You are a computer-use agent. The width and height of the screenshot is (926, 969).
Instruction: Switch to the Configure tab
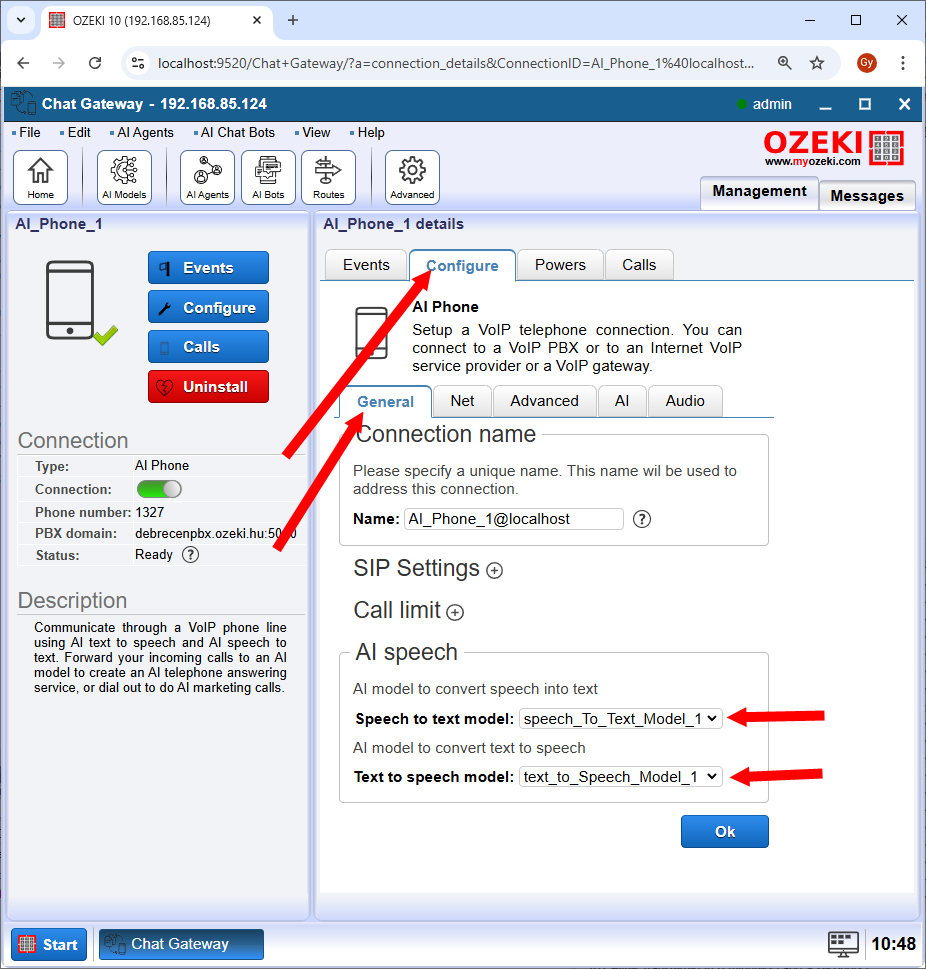click(462, 266)
